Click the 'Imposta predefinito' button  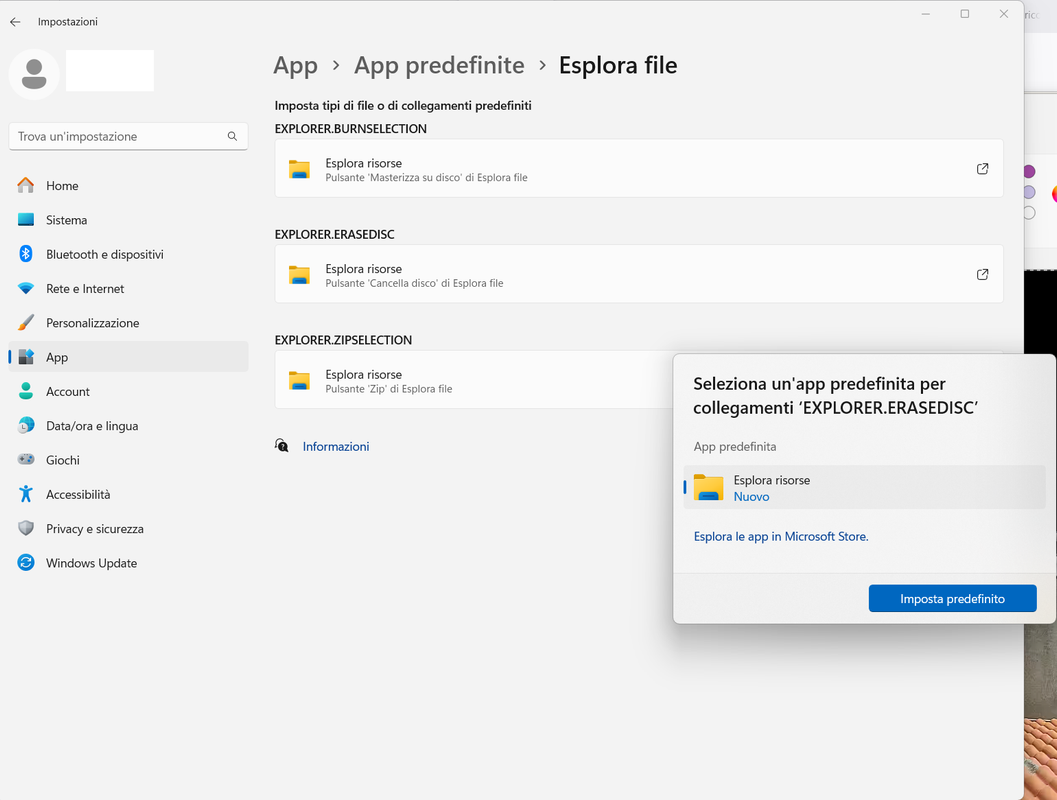coord(953,598)
